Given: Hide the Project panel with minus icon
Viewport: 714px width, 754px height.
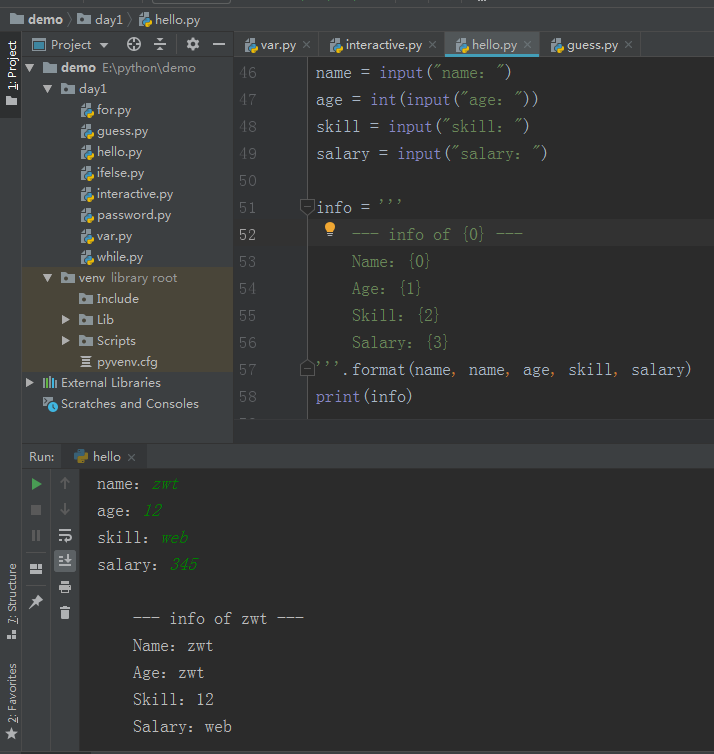Looking at the screenshot, I should click(219, 45).
